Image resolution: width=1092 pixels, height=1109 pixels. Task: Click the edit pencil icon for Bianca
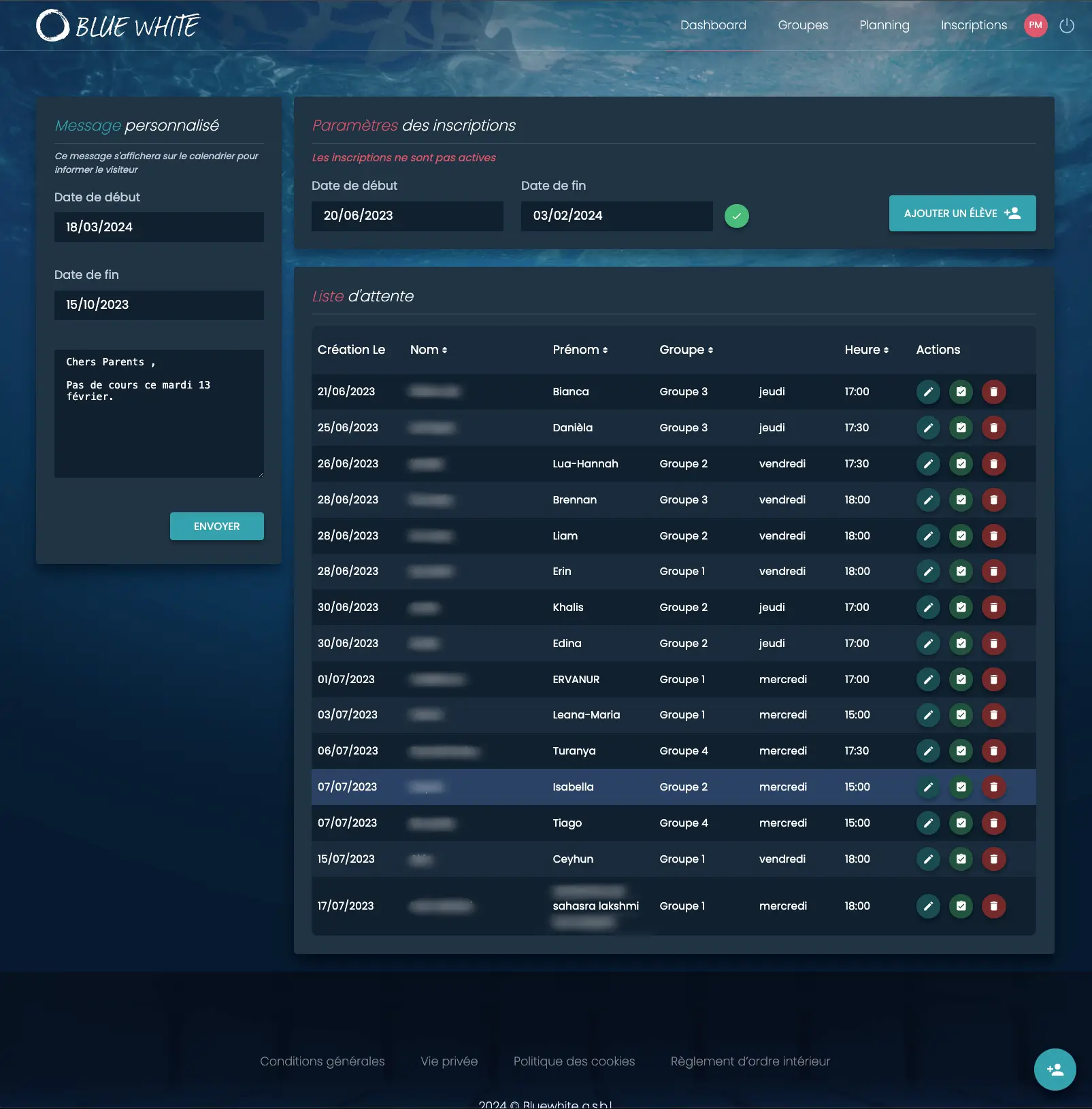click(x=928, y=392)
